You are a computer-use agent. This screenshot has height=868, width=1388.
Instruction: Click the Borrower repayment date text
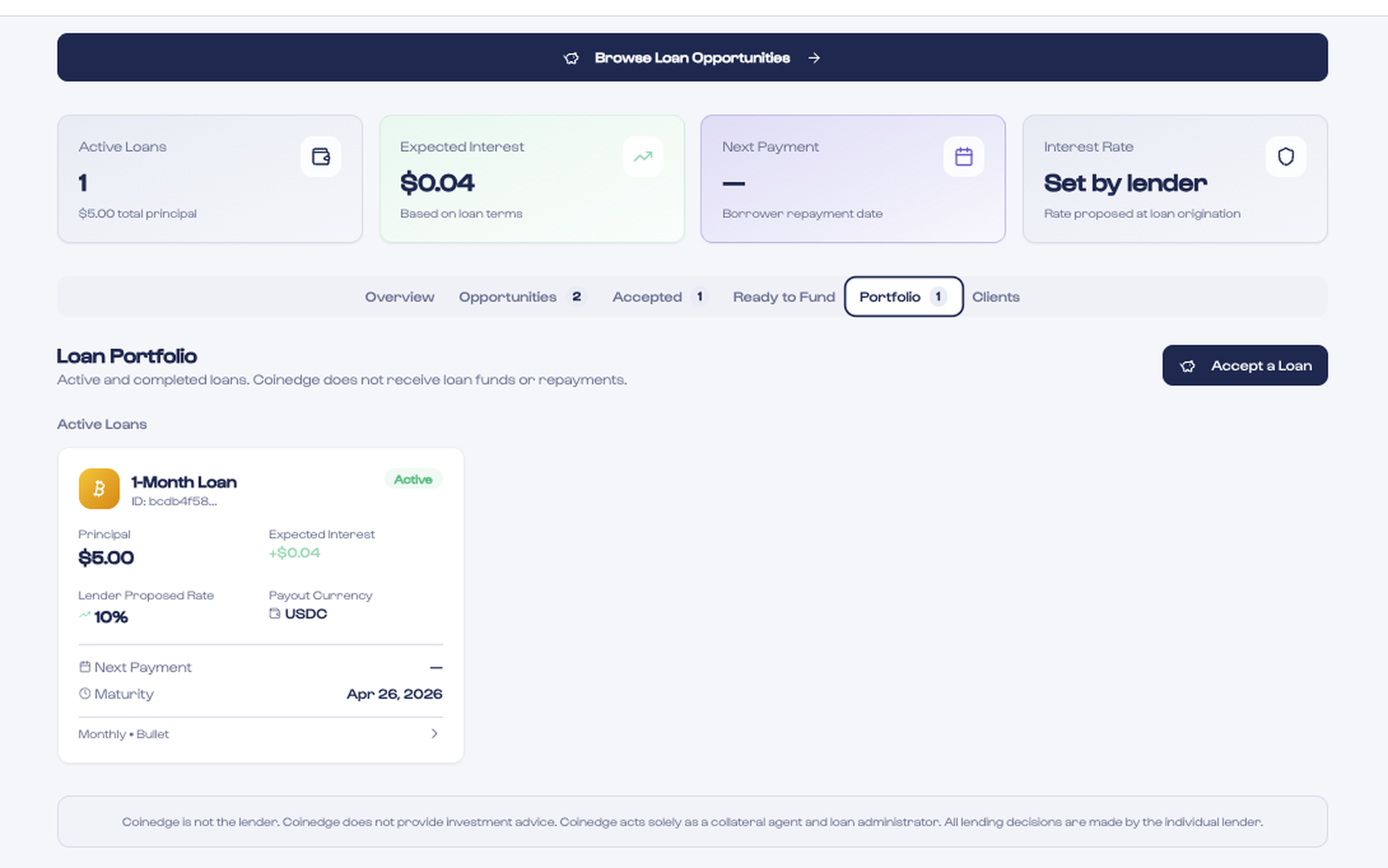(x=802, y=213)
